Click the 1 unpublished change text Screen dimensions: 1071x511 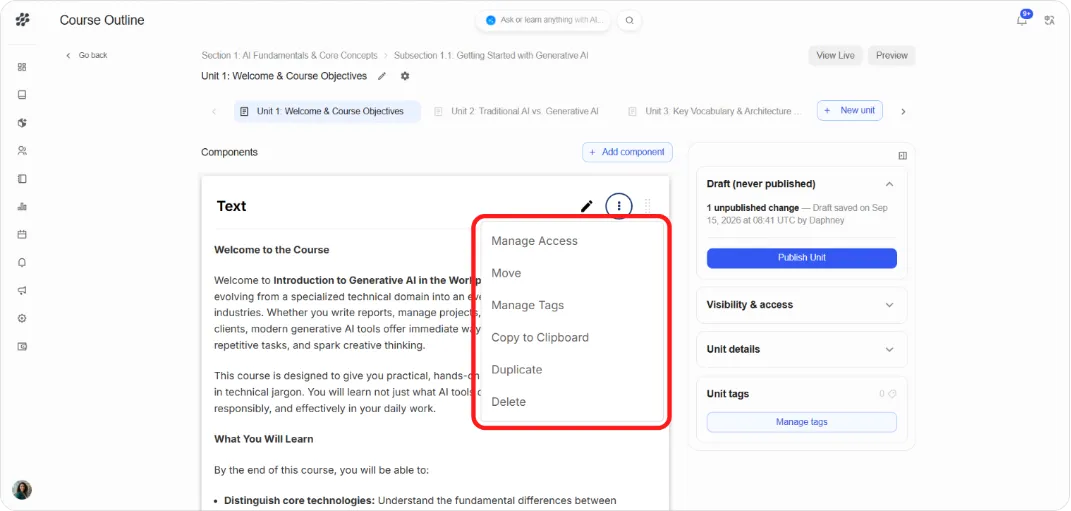coord(753,208)
